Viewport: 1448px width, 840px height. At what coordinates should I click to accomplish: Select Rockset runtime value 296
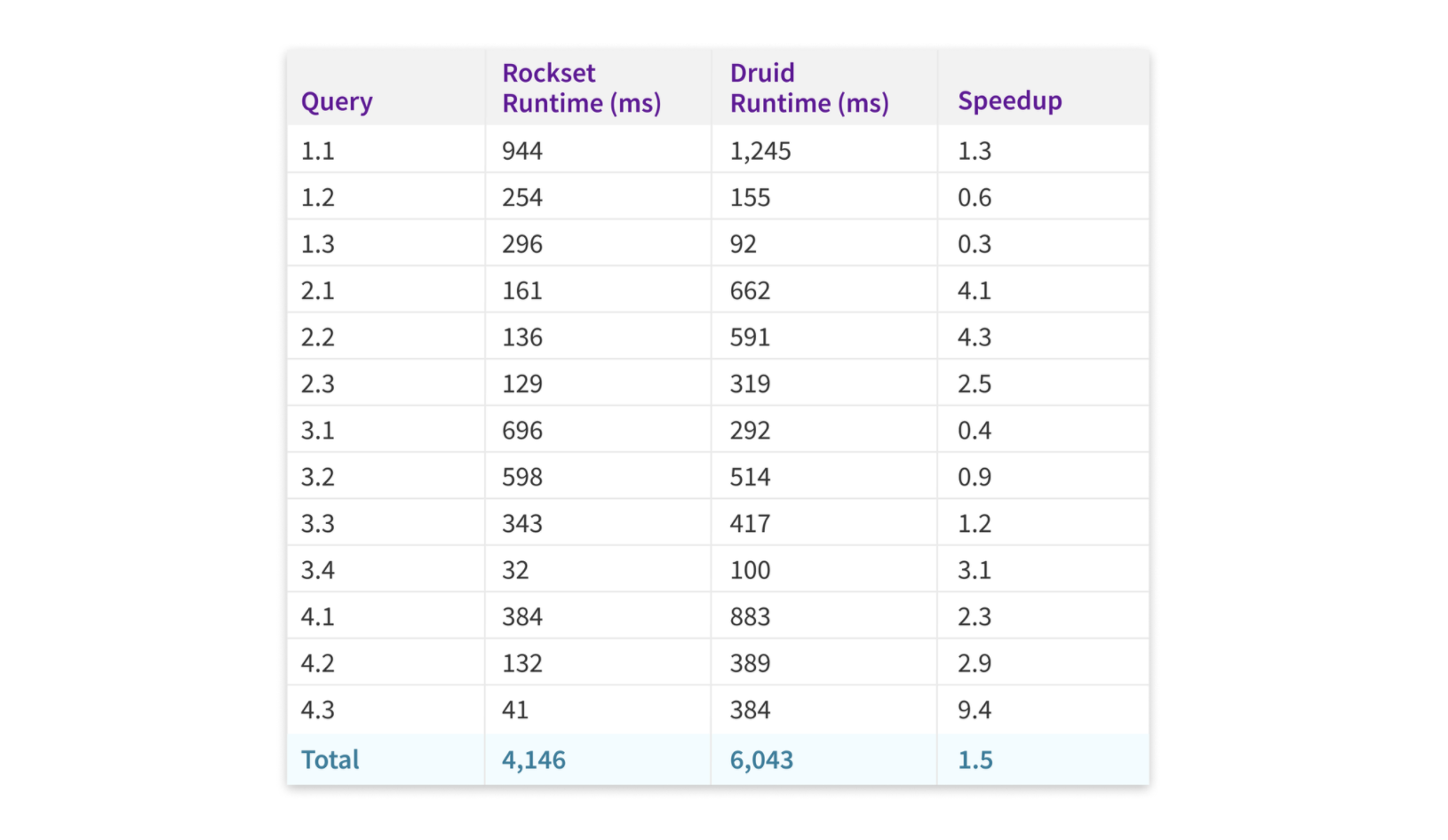tap(522, 244)
